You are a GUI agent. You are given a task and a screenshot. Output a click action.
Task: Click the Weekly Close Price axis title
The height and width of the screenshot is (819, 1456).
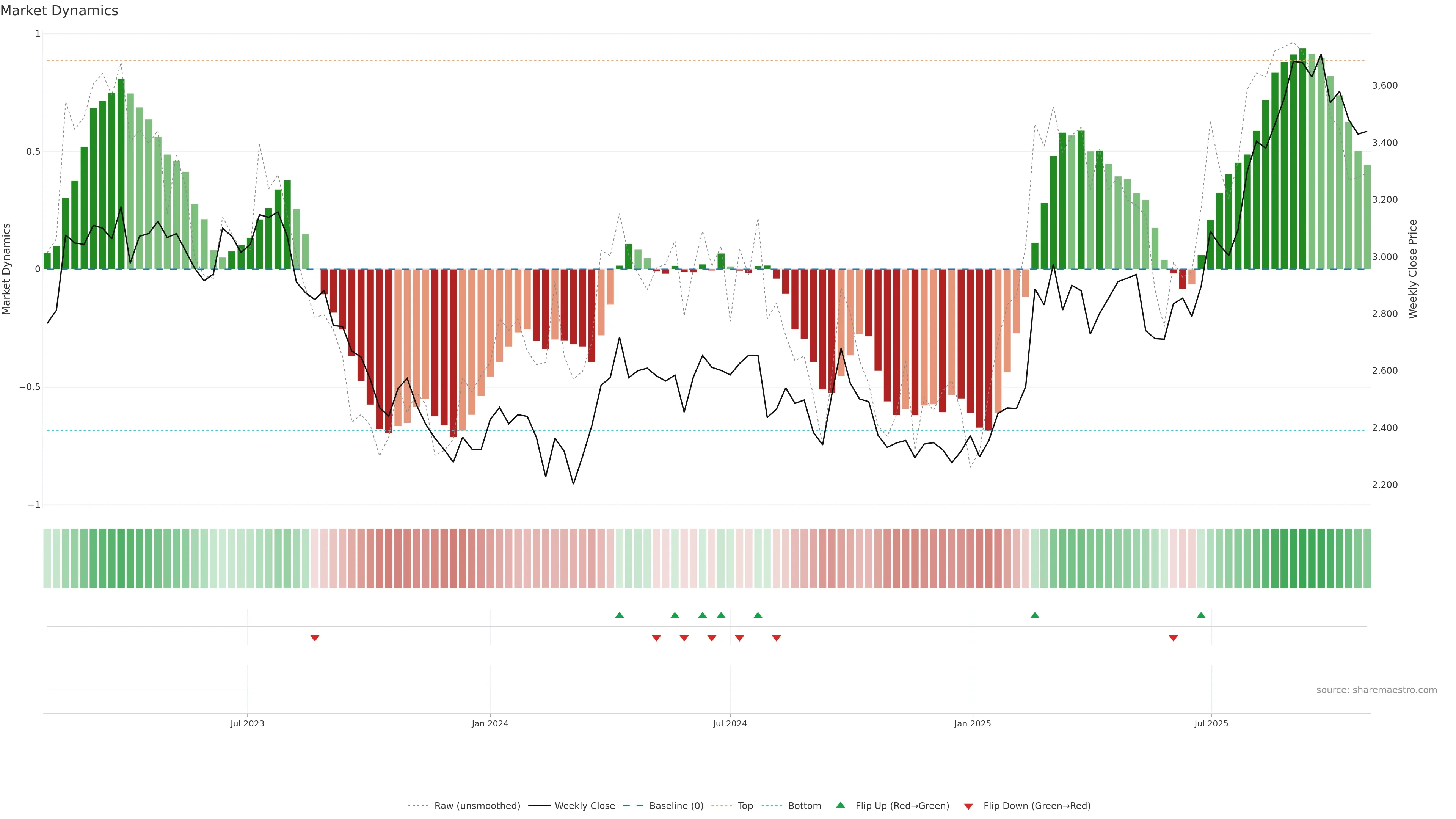pyautogui.click(x=1413, y=269)
